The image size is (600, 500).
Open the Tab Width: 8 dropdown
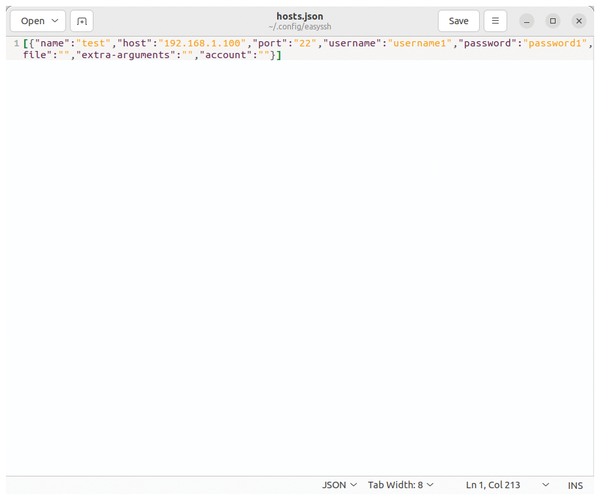coord(401,485)
